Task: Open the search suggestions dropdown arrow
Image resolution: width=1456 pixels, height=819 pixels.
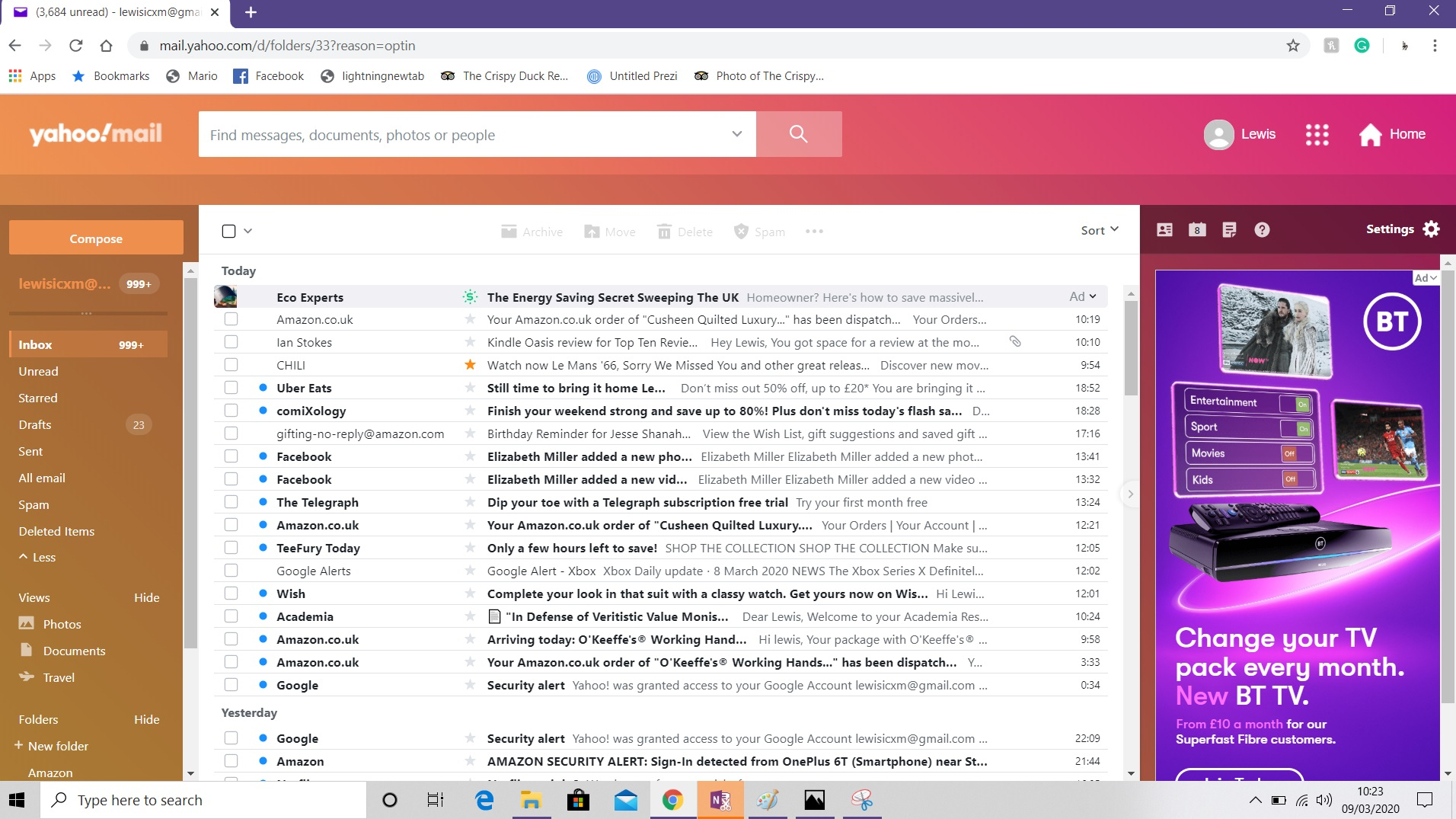Action: pos(736,134)
